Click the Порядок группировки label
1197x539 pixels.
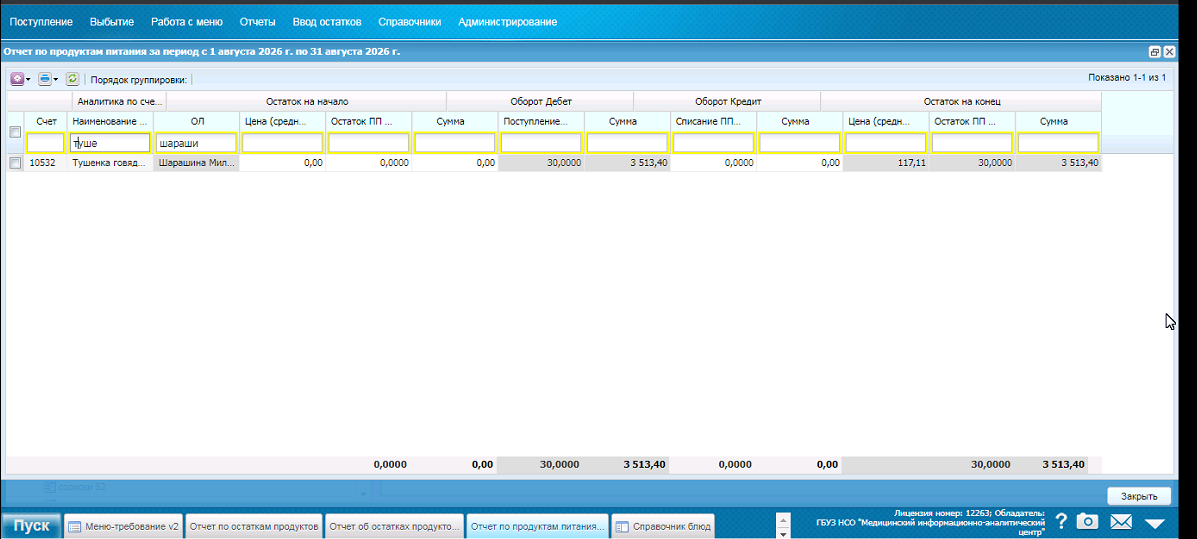139,79
